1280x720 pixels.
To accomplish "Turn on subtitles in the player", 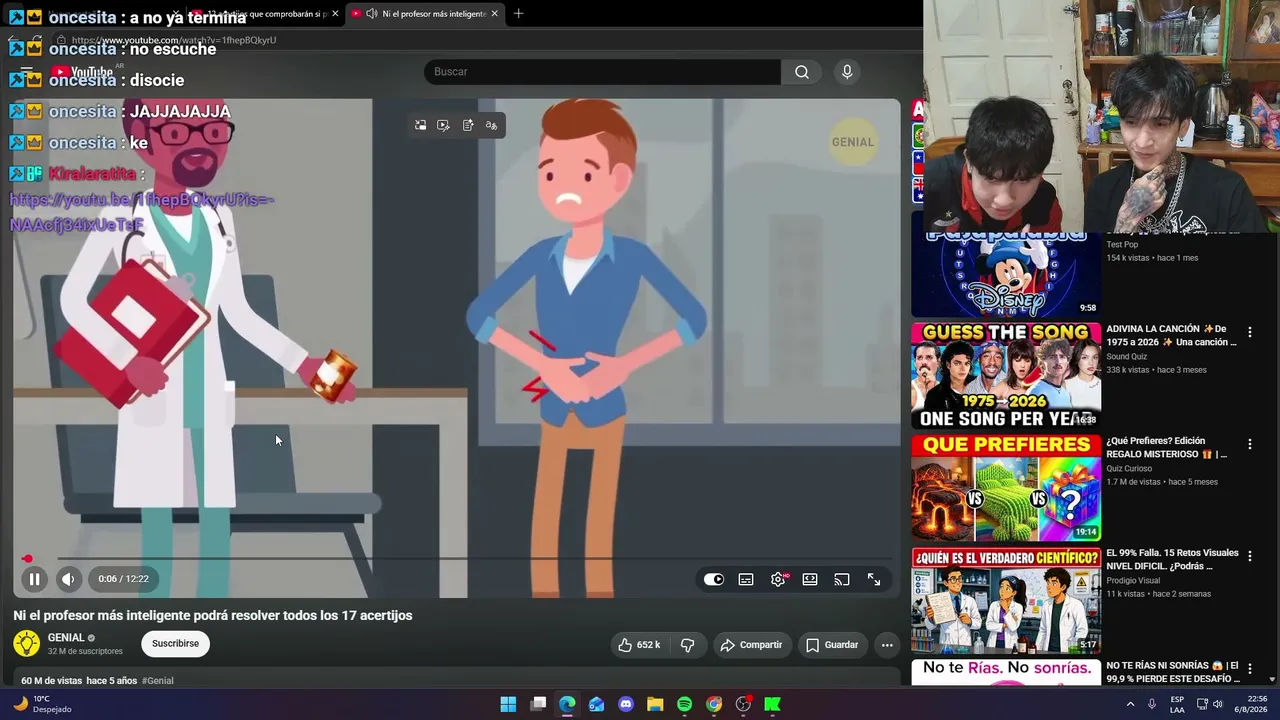I will [746, 579].
